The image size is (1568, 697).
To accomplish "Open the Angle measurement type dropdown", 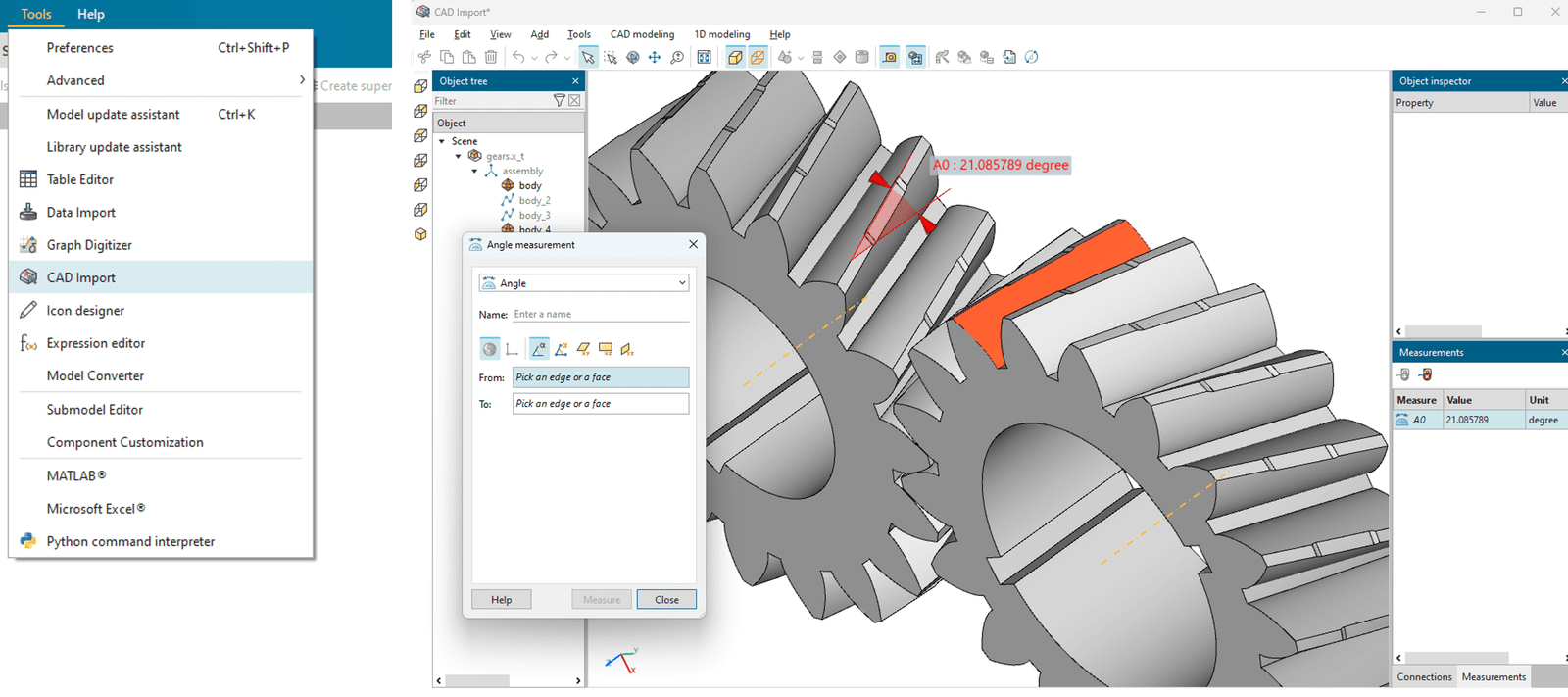I will click(584, 283).
